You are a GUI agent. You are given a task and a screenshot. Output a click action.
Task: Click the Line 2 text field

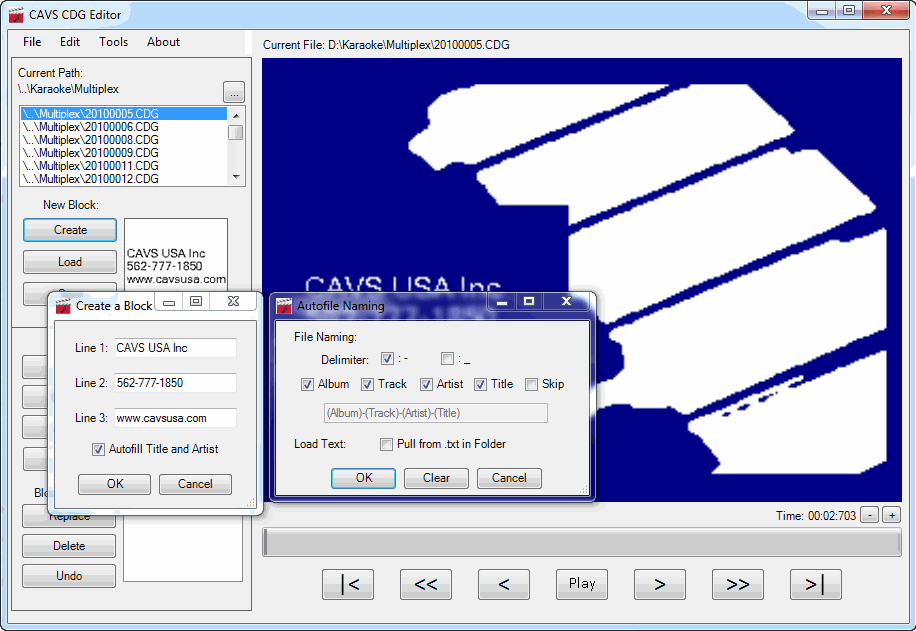[175, 383]
